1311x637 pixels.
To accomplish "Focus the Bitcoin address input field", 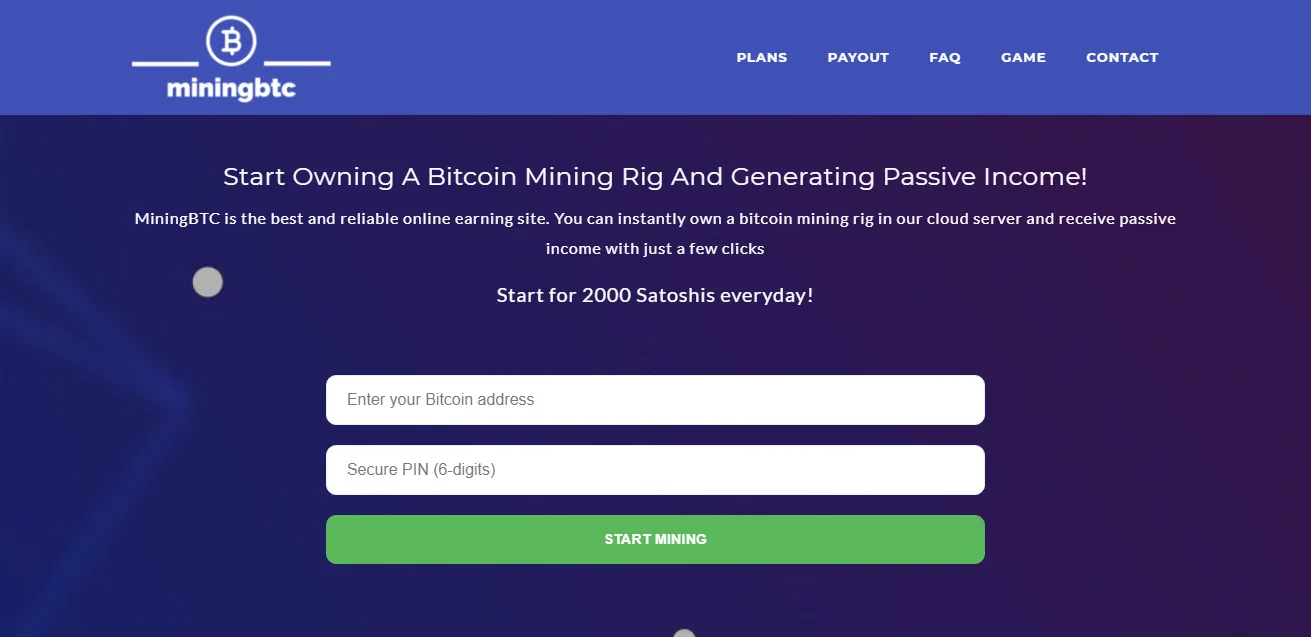I will point(655,400).
